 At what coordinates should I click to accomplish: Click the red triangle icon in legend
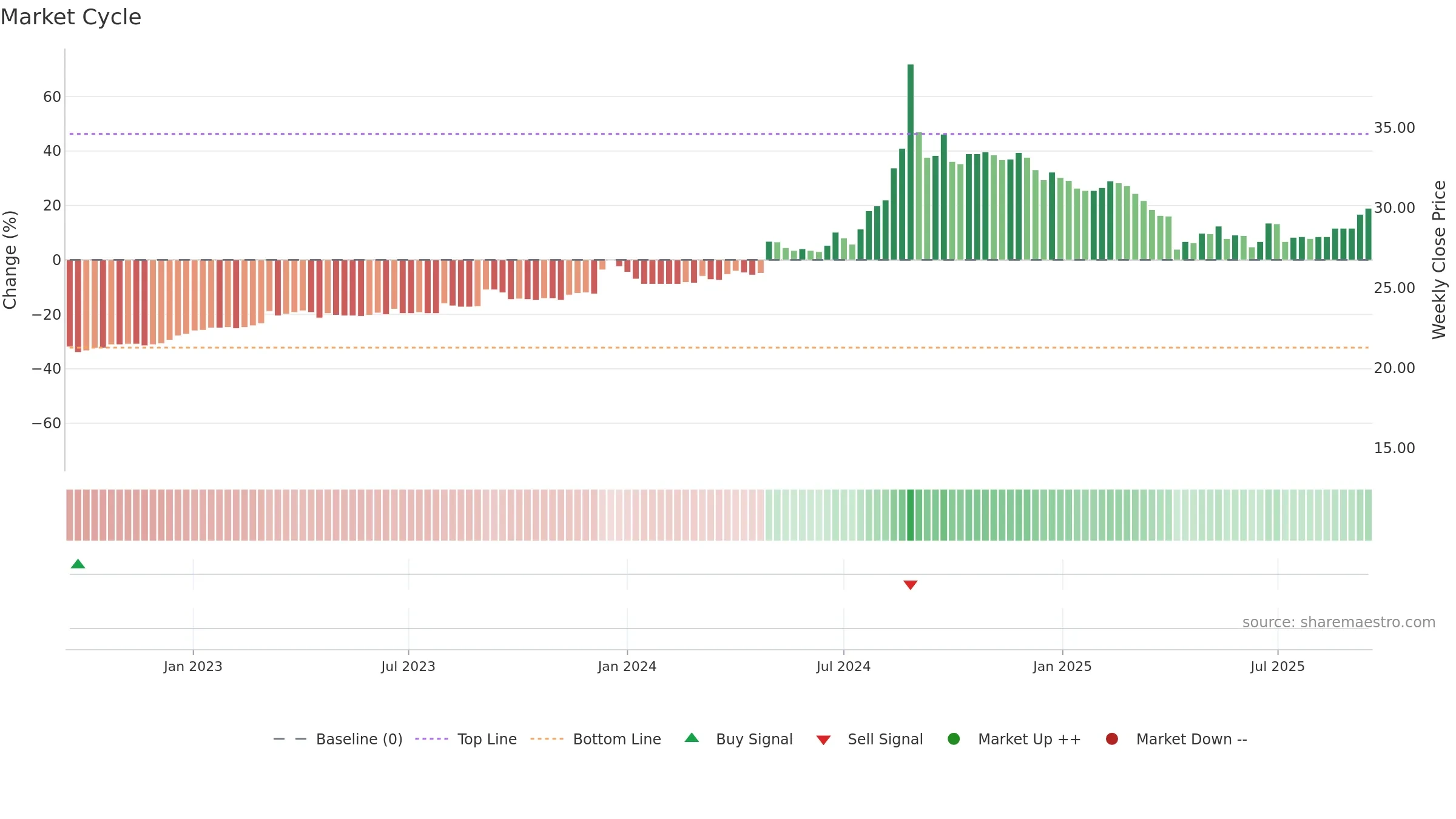pyautogui.click(x=823, y=740)
